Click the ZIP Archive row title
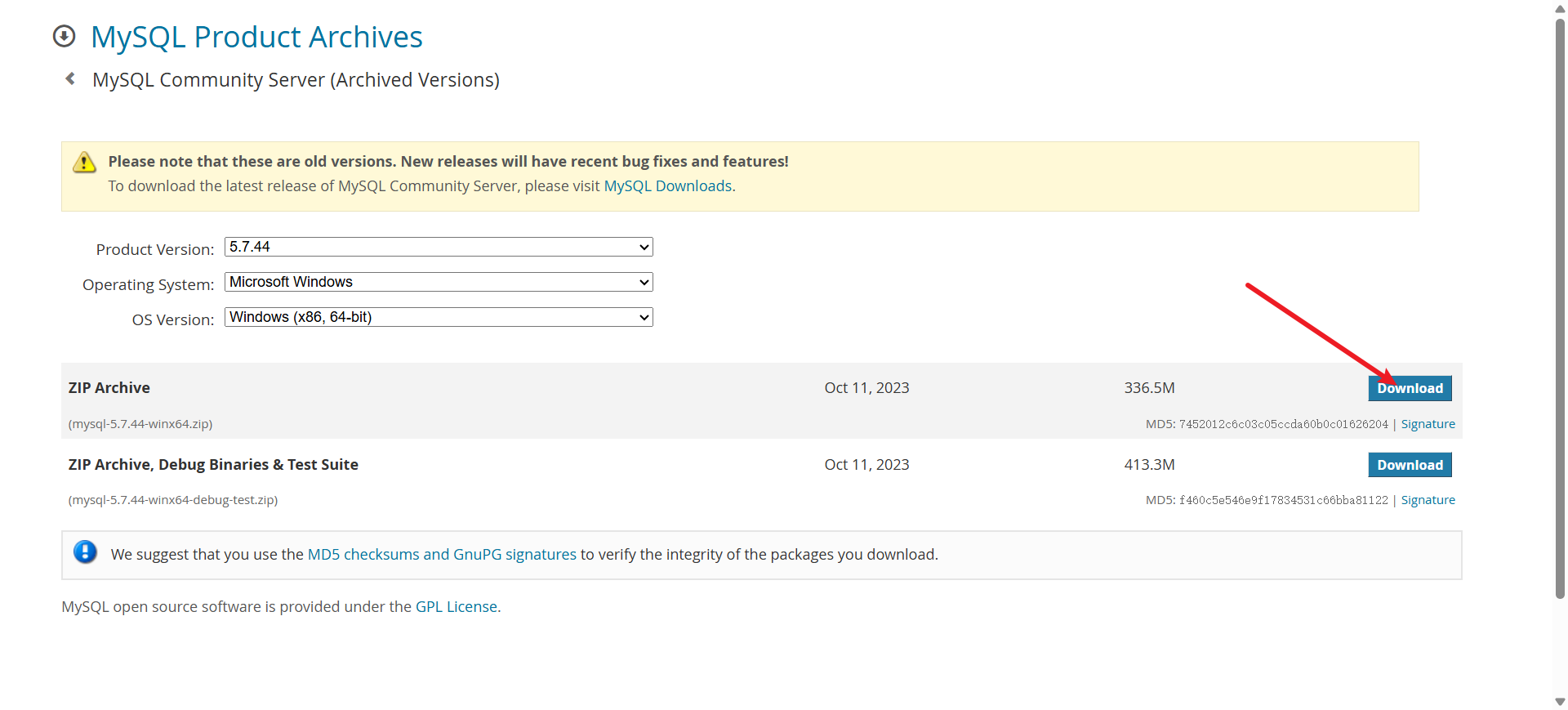1568x710 pixels. click(109, 388)
